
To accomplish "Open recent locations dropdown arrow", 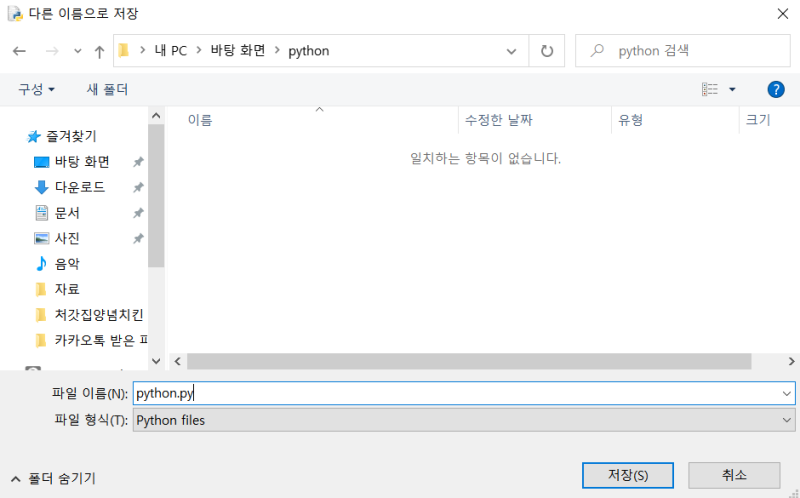I will point(78,51).
